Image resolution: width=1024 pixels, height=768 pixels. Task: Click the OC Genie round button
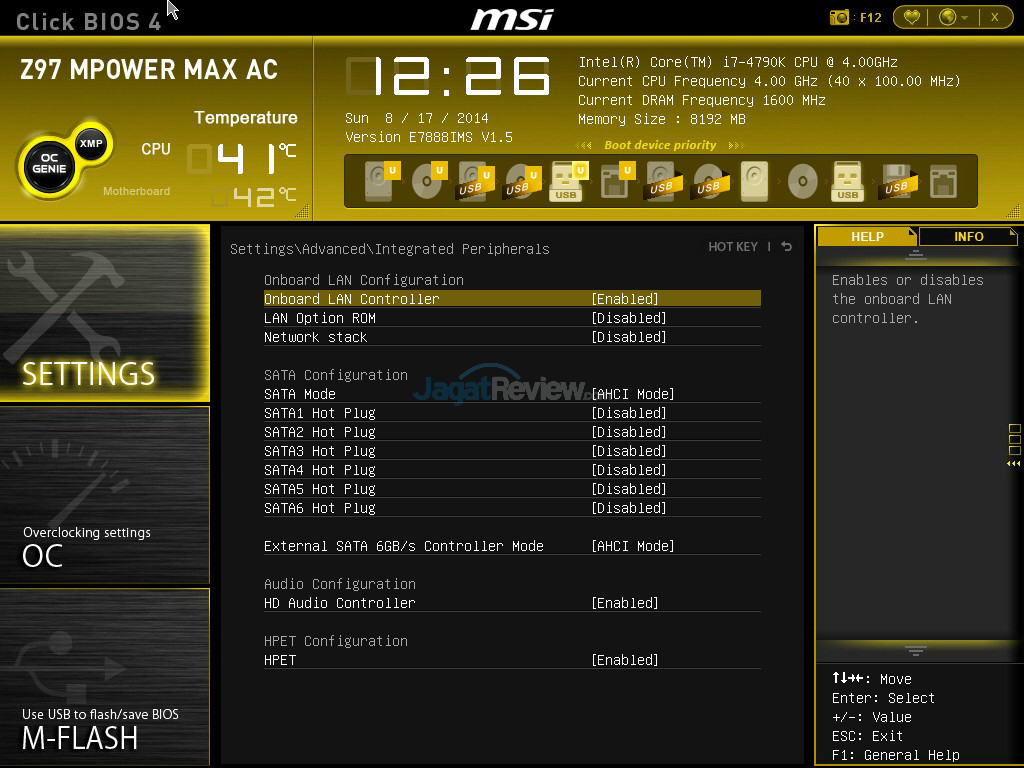click(49, 165)
